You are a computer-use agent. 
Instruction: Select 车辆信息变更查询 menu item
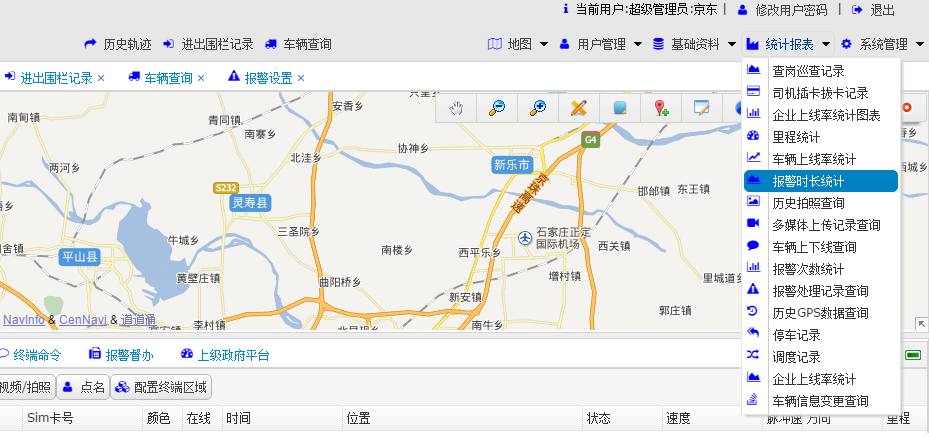click(821, 401)
